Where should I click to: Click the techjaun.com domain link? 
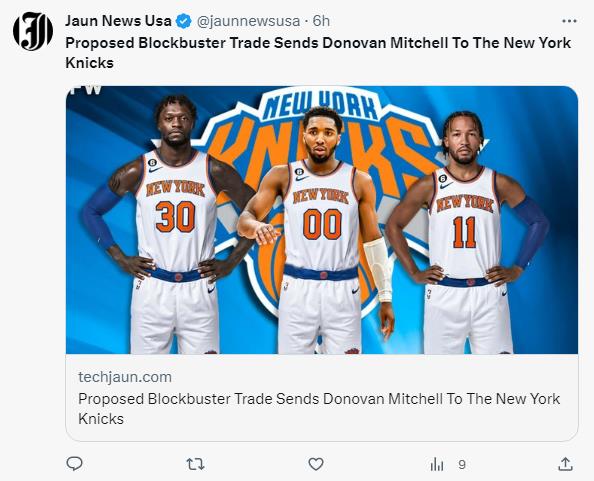(125, 377)
